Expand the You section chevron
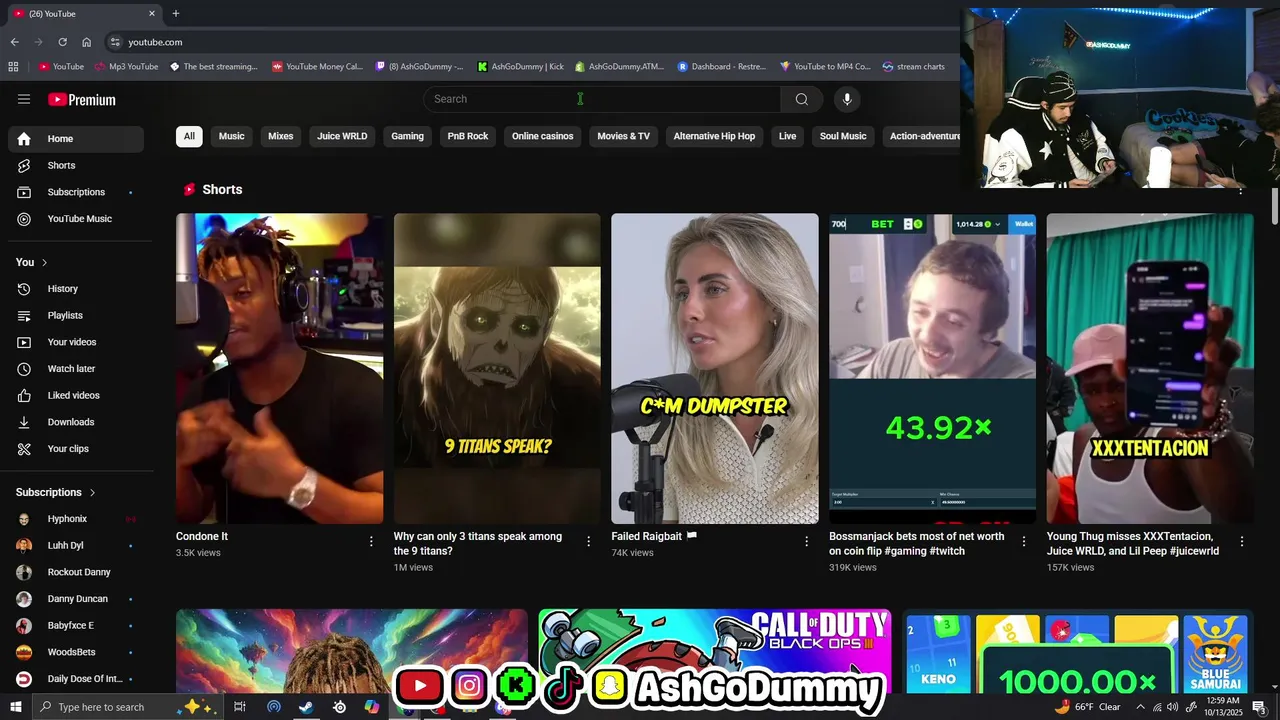The width and height of the screenshot is (1280, 720). 44,262
